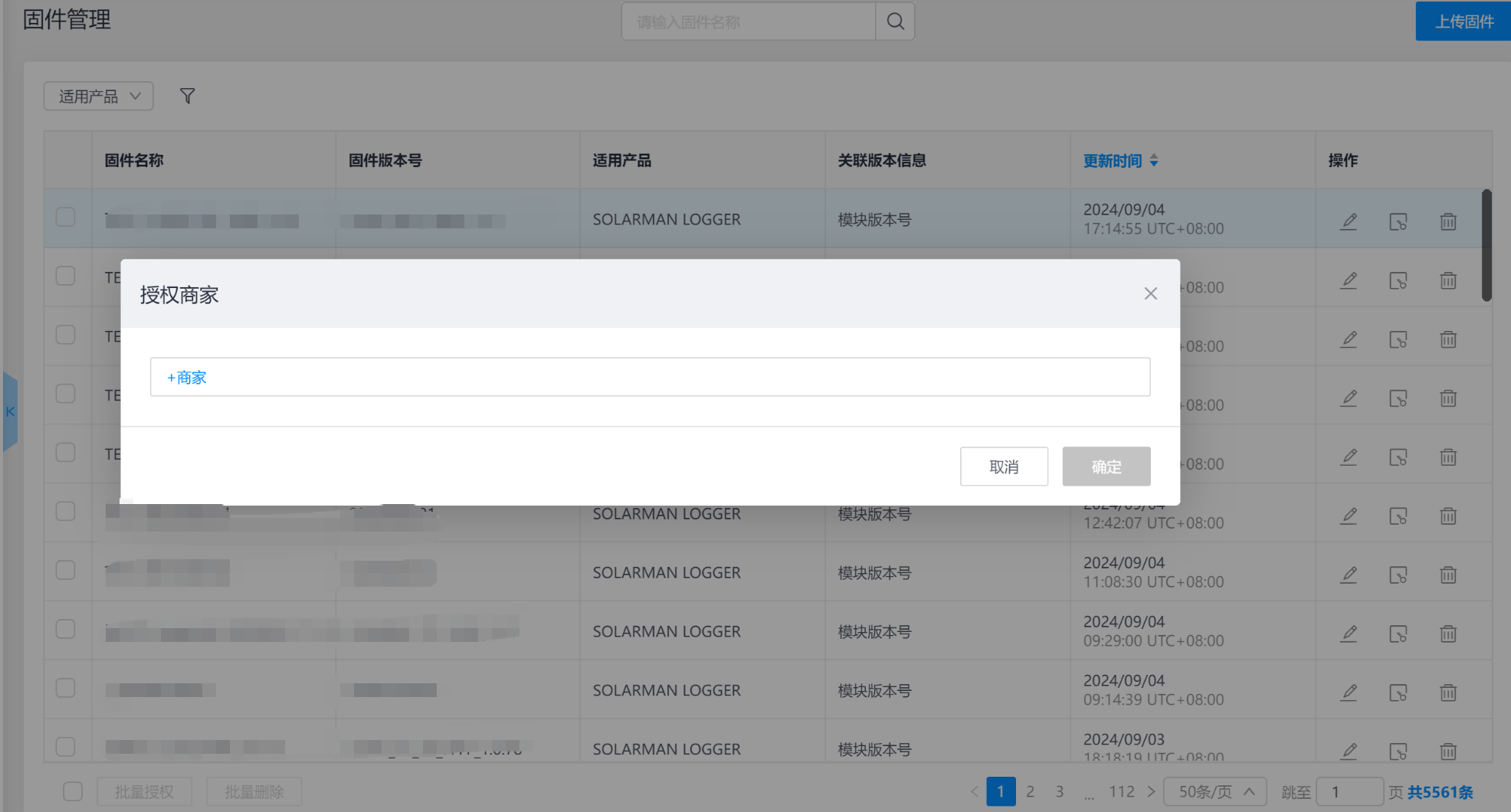Image resolution: width=1511 pixels, height=812 pixels.
Task: Click edit pencil icon in first row
Action: click(x=1349, y=221)
